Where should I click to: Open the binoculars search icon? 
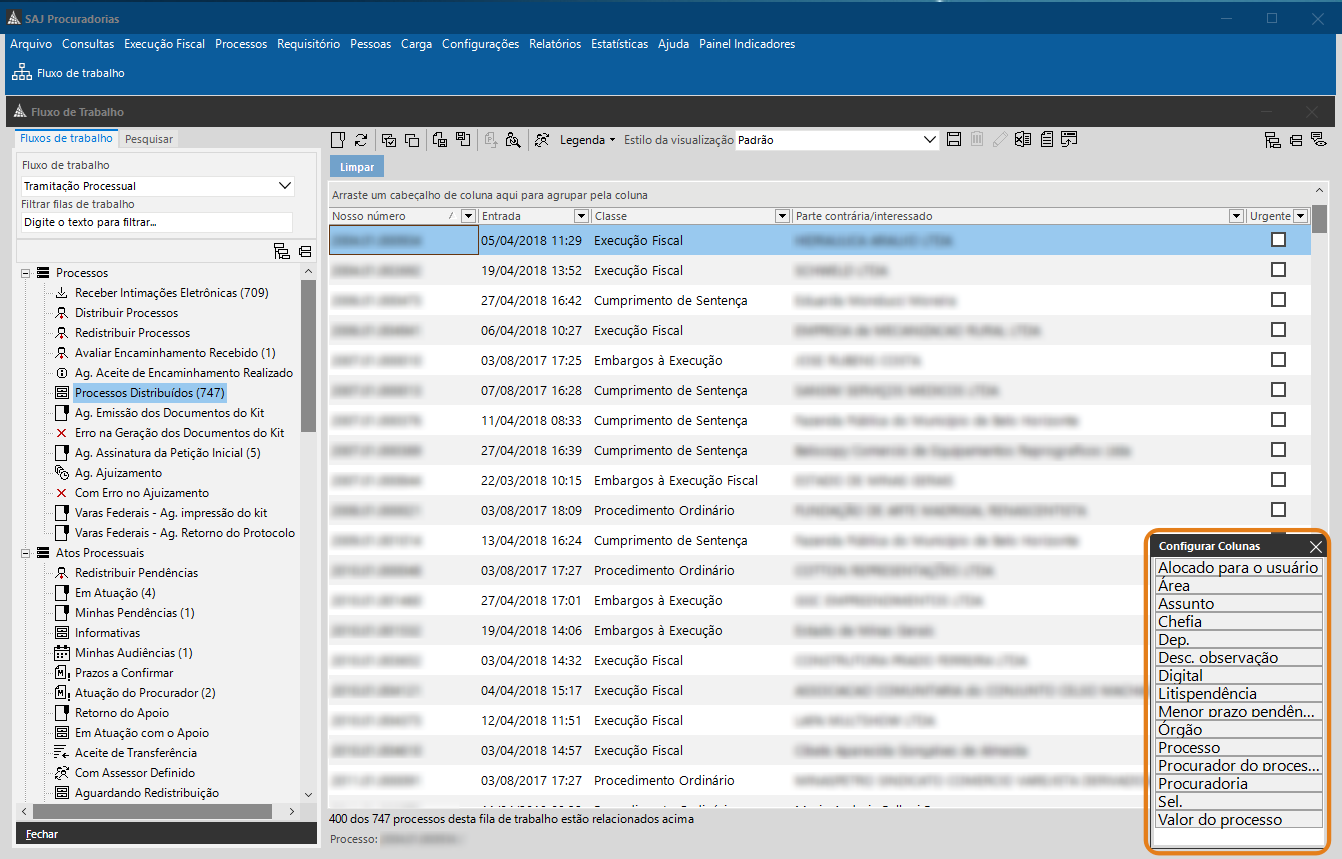[x=513, y=140]
